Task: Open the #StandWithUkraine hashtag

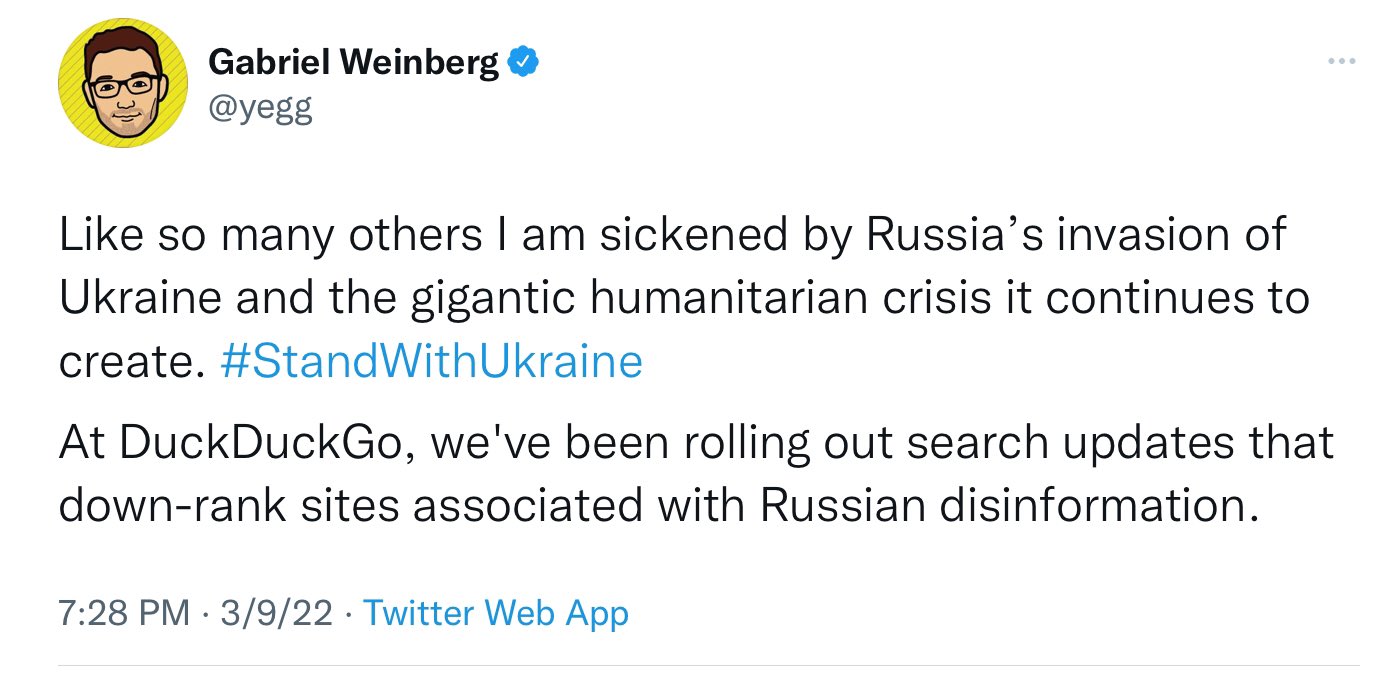Action: click(430, 361)
